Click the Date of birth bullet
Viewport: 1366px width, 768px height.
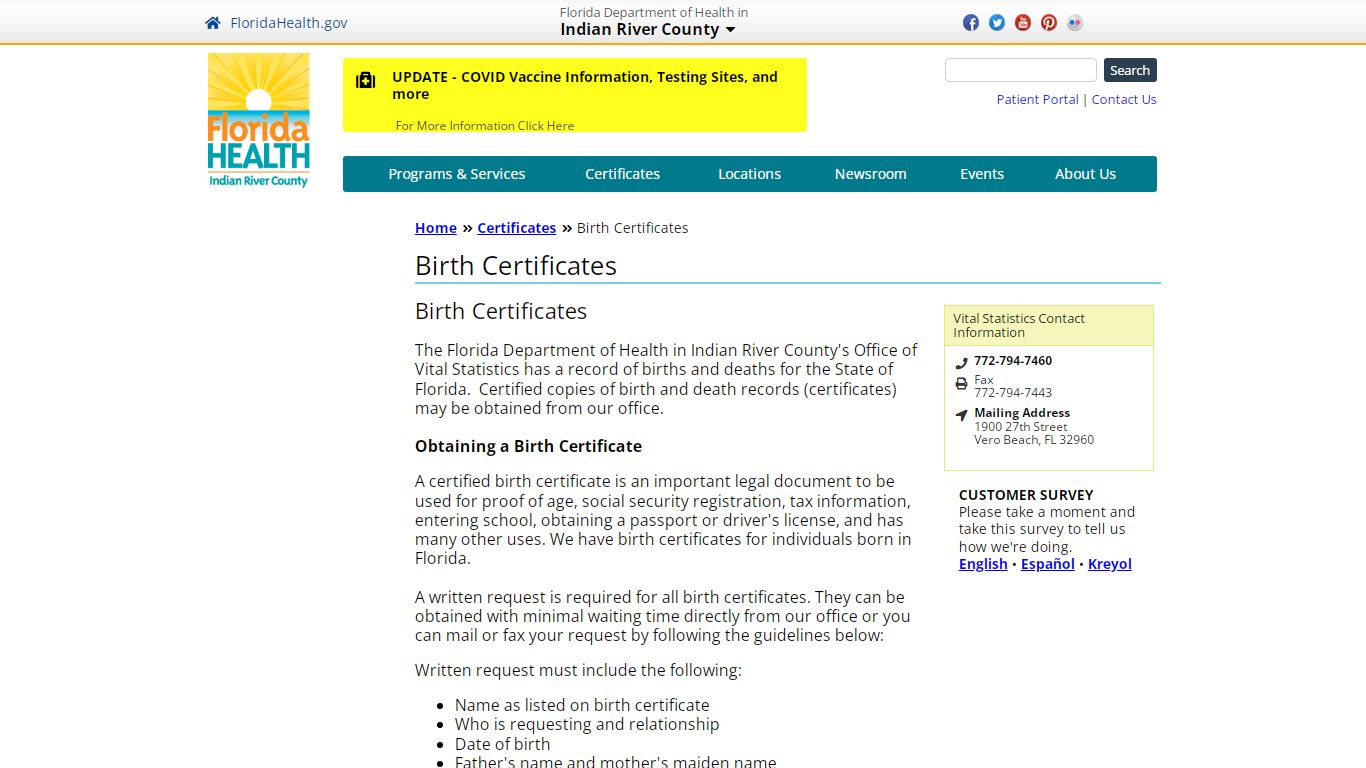(502, 744)
